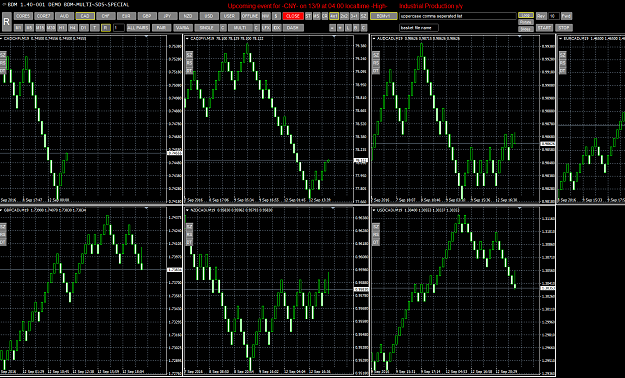This screenshot has width=625, height=378.
Task: Switch to the USD currency group
Action: [209, 16]
